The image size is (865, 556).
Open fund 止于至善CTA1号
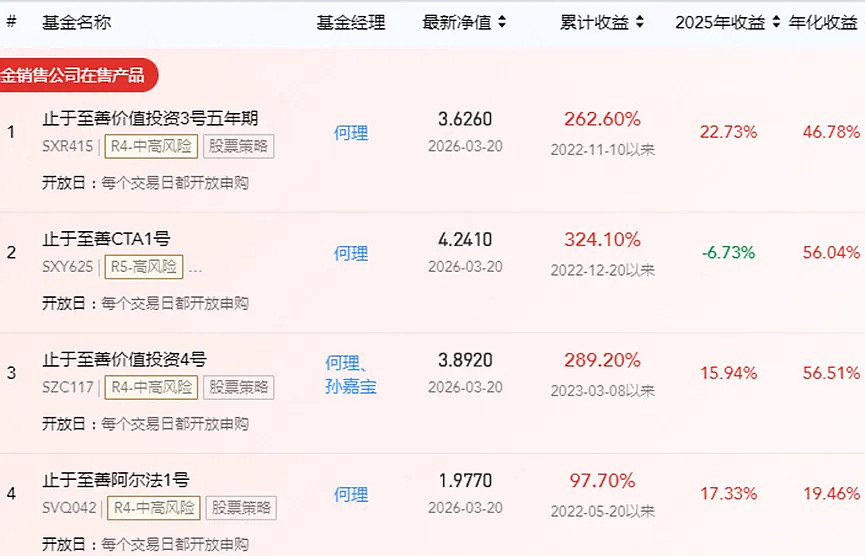(106, 239)
